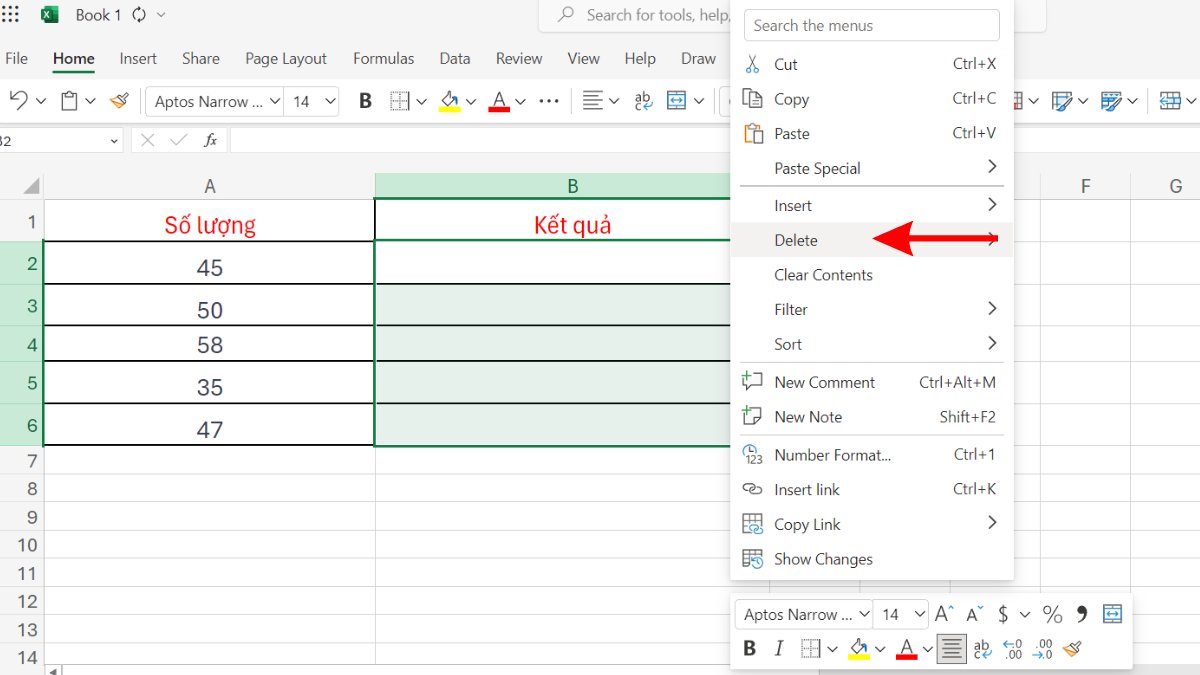
Task: Click Format as Table icon in ribbon
Action: click(1111, 101)
